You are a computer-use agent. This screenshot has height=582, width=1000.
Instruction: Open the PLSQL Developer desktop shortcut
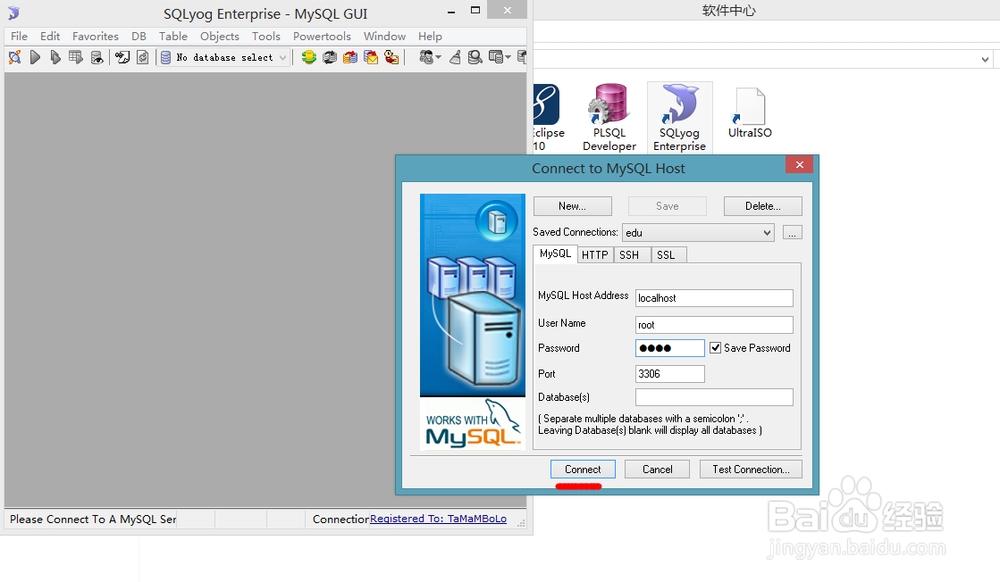(609, 117)
